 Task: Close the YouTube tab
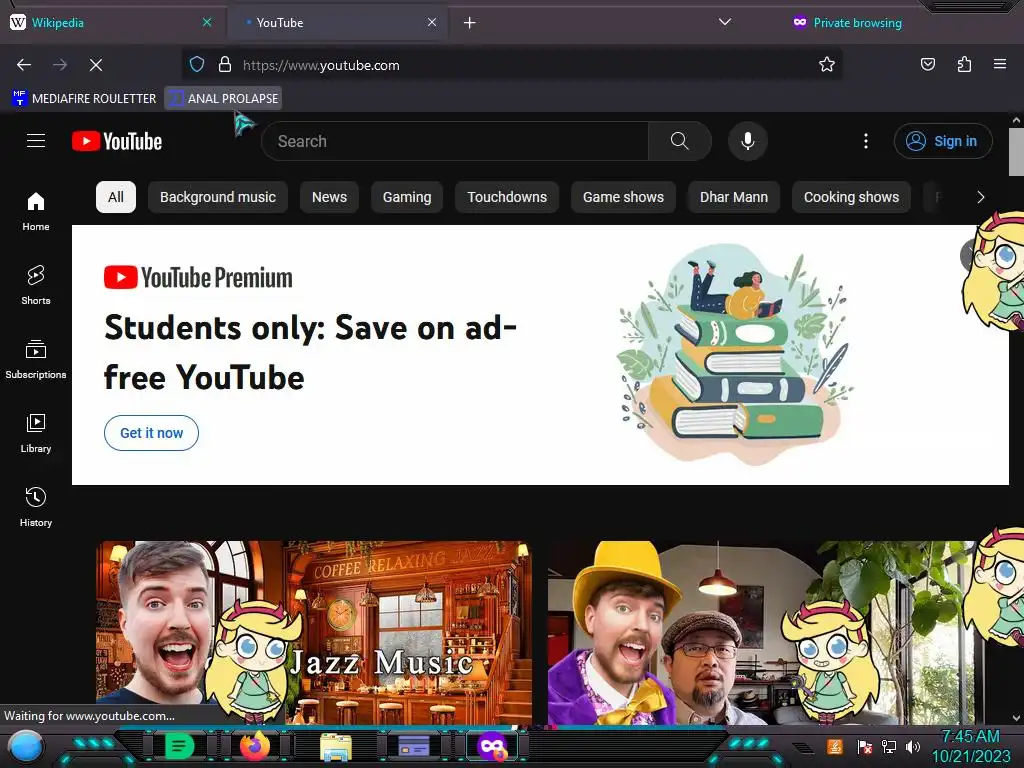click(432, 22)
